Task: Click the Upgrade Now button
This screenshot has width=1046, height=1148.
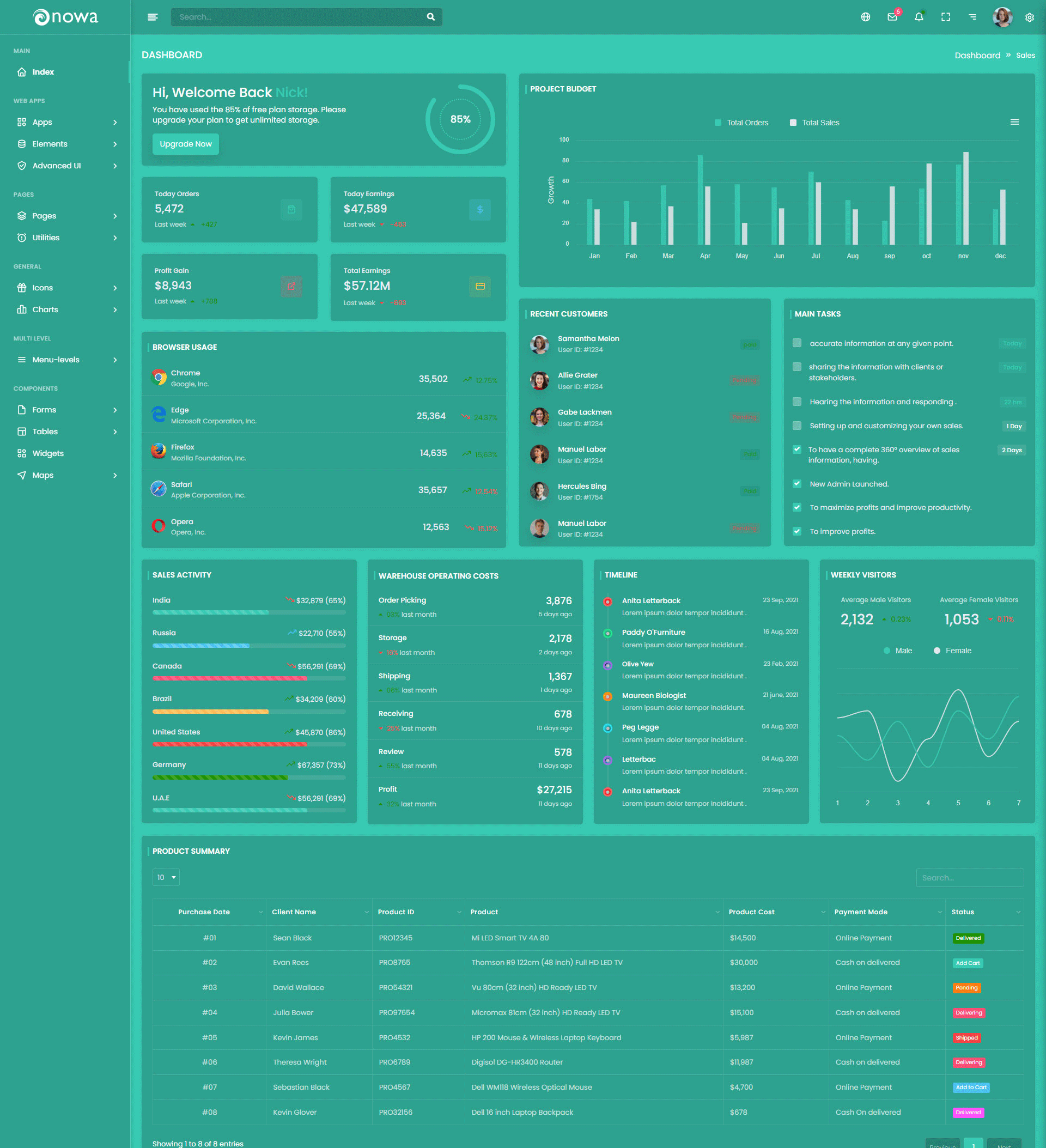Action: pos(185,144)
